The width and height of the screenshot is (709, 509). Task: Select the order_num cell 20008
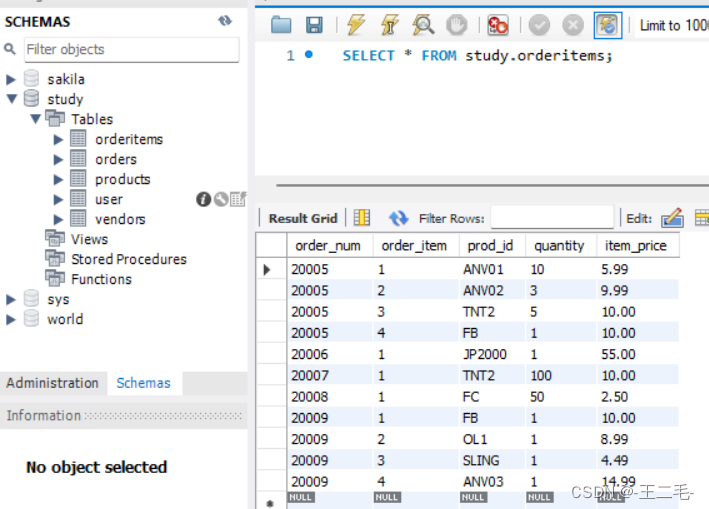click(x=330, y=397)
